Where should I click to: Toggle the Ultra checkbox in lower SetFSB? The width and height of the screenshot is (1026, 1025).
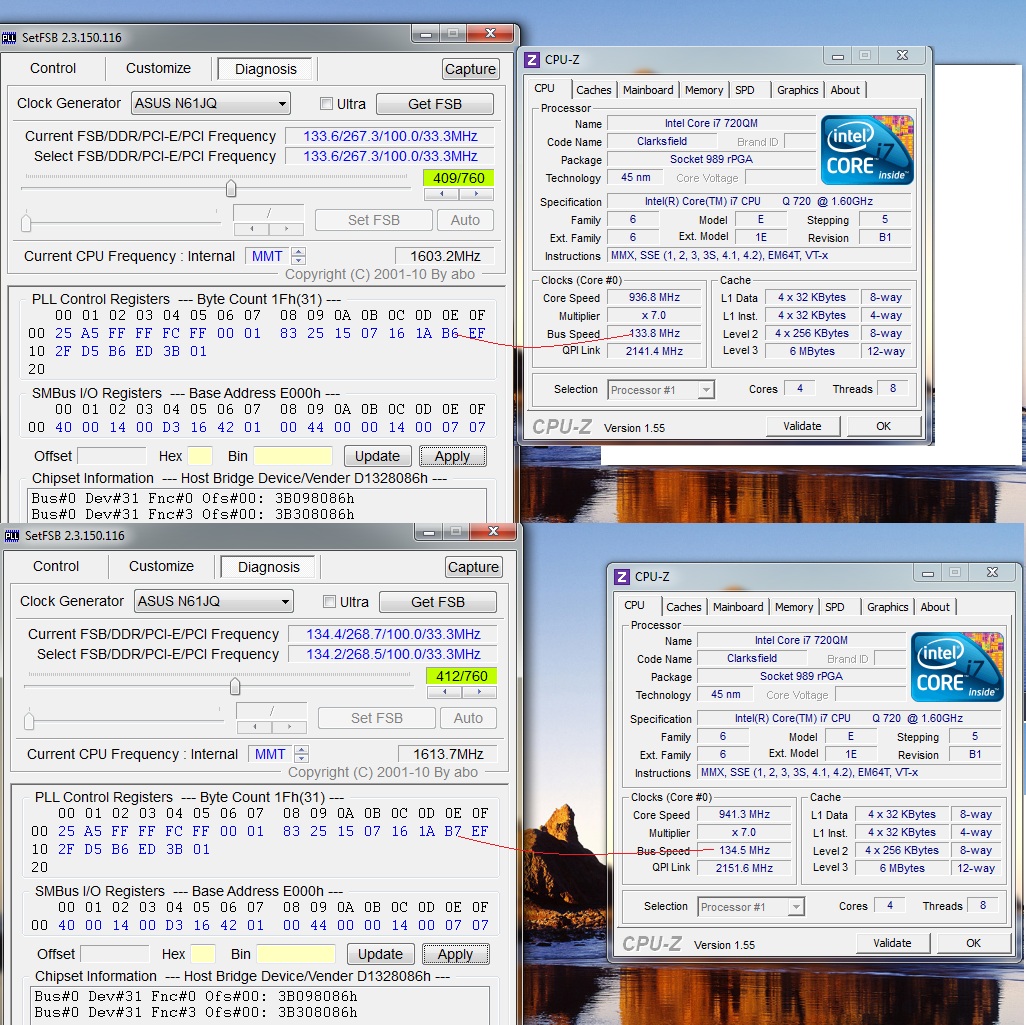[329, 602]
